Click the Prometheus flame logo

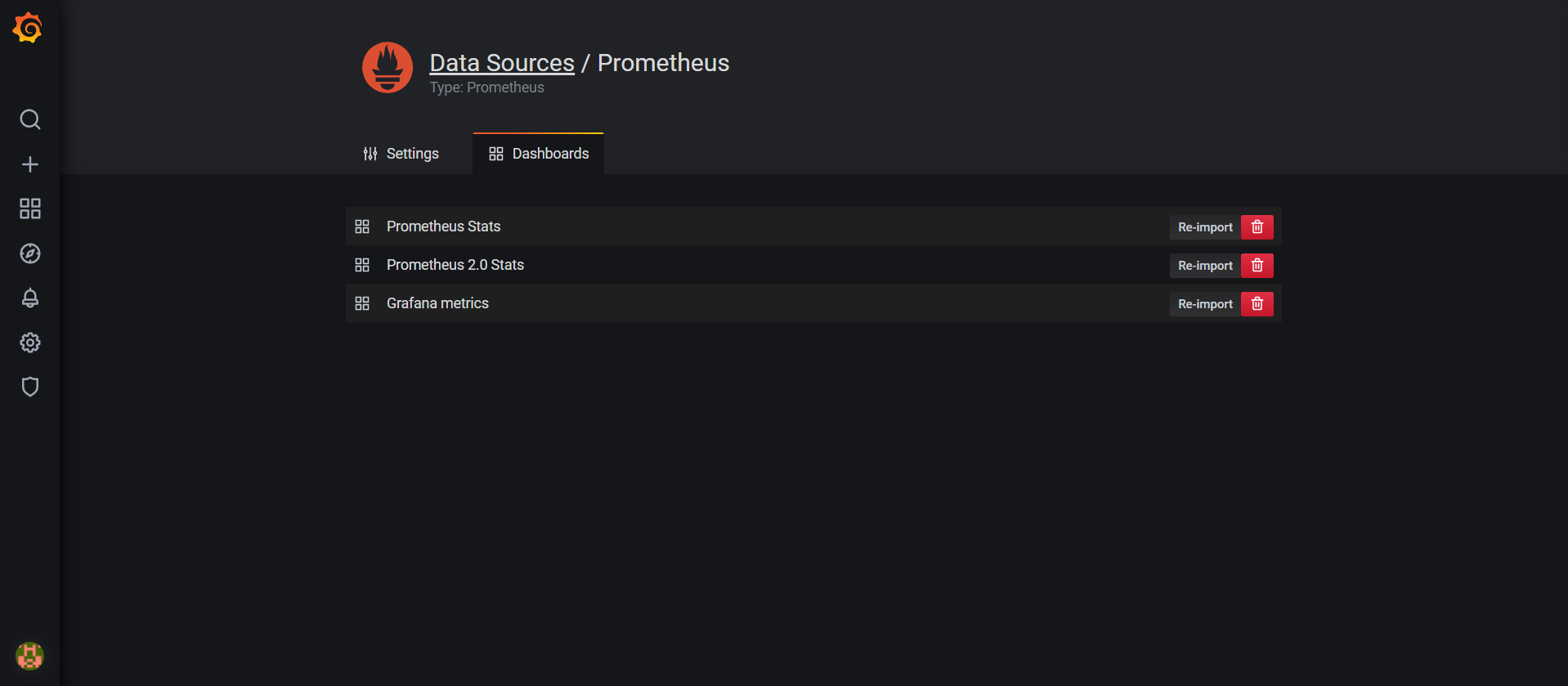click(388, 68)
